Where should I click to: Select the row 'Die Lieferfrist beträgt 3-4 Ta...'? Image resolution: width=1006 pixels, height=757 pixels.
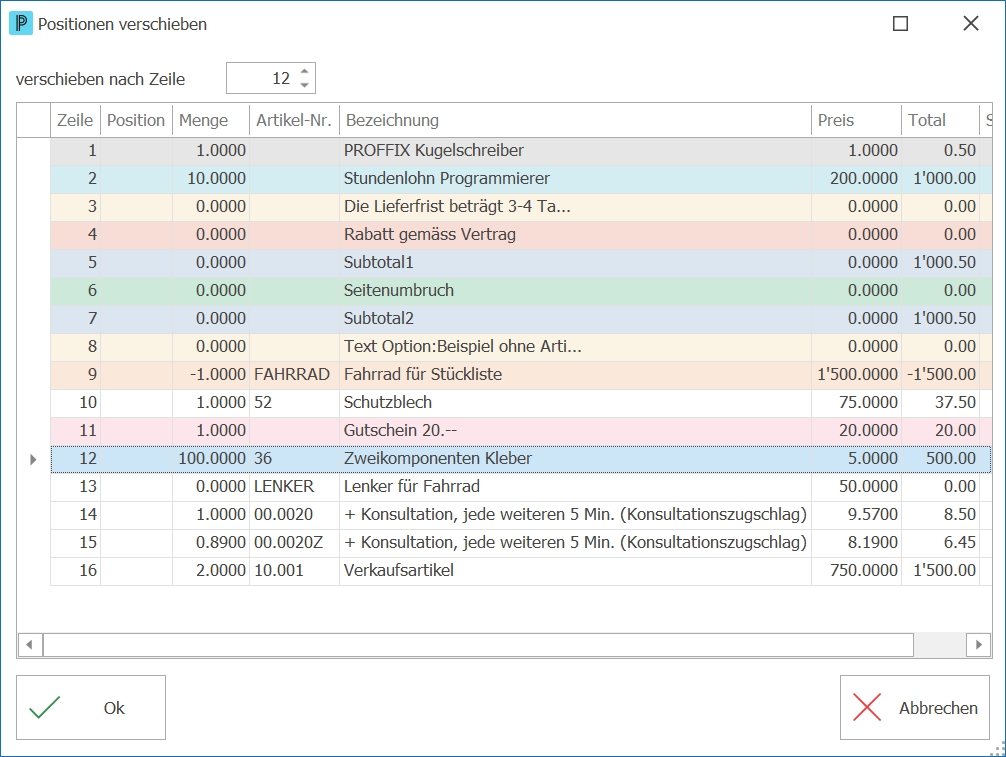(x=521, y=207)
